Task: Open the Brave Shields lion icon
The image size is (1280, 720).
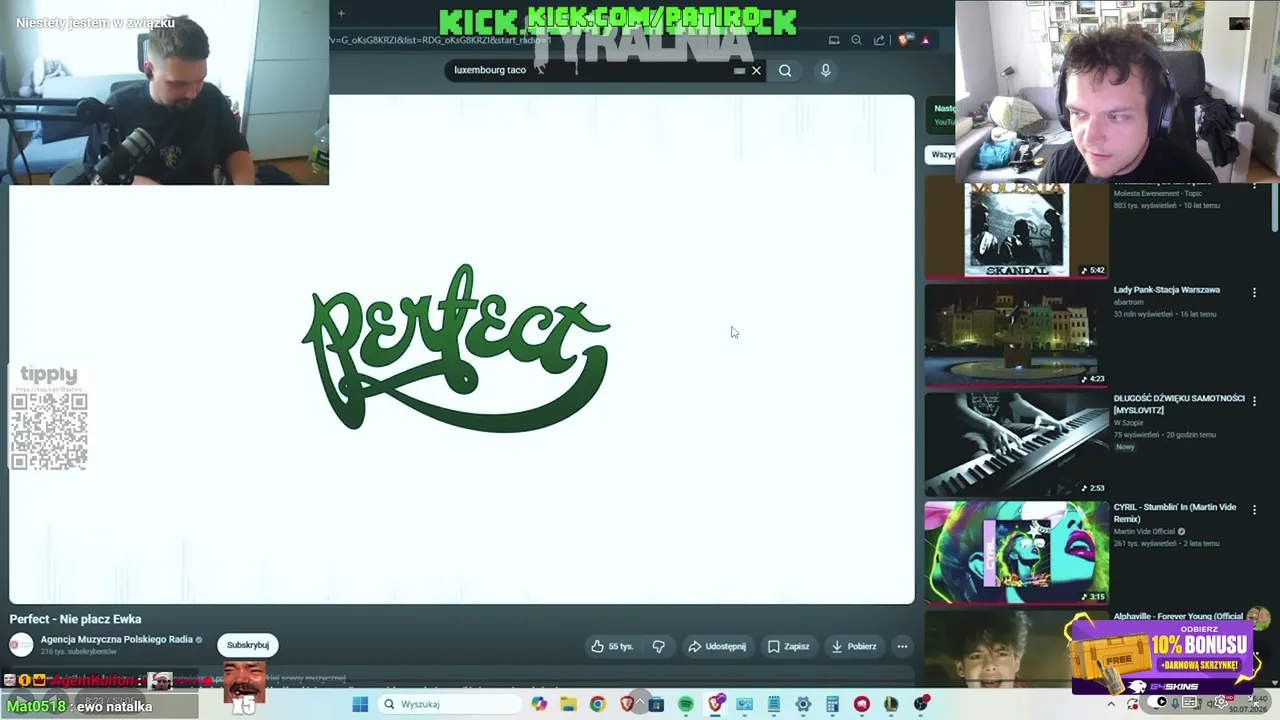Action: pyautogui.click(x=904, y=40)
